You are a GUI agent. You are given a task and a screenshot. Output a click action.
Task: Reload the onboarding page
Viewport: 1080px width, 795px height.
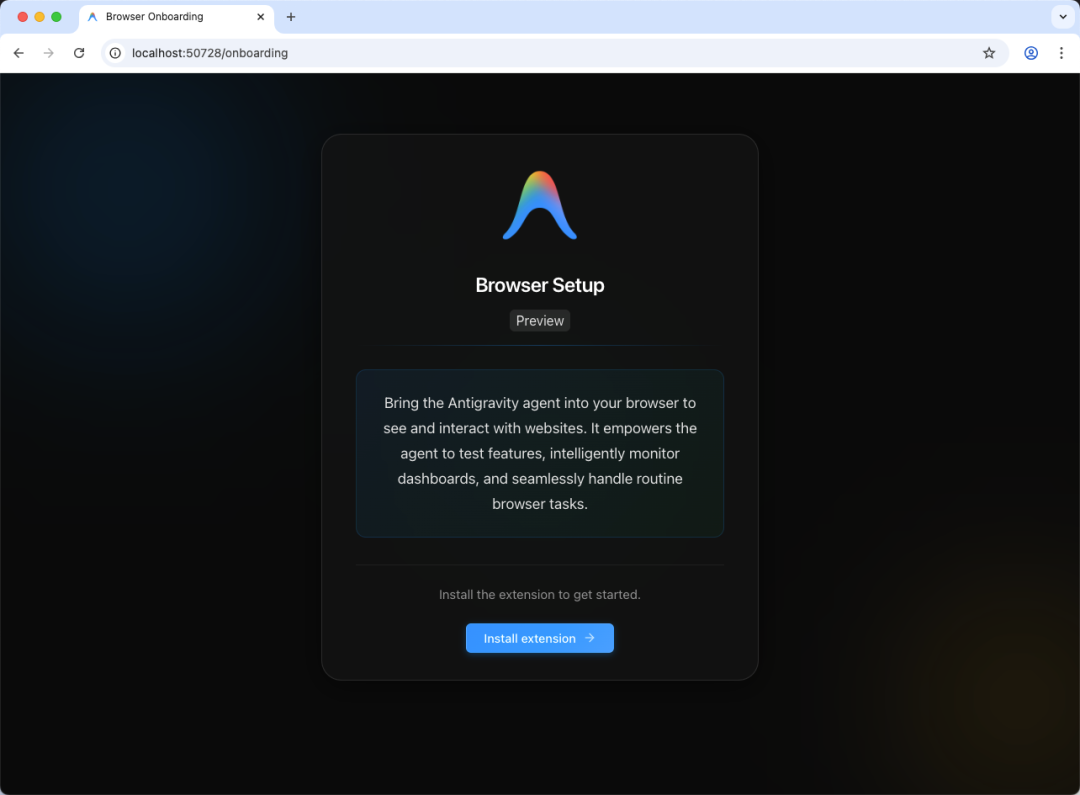[79, 53]
